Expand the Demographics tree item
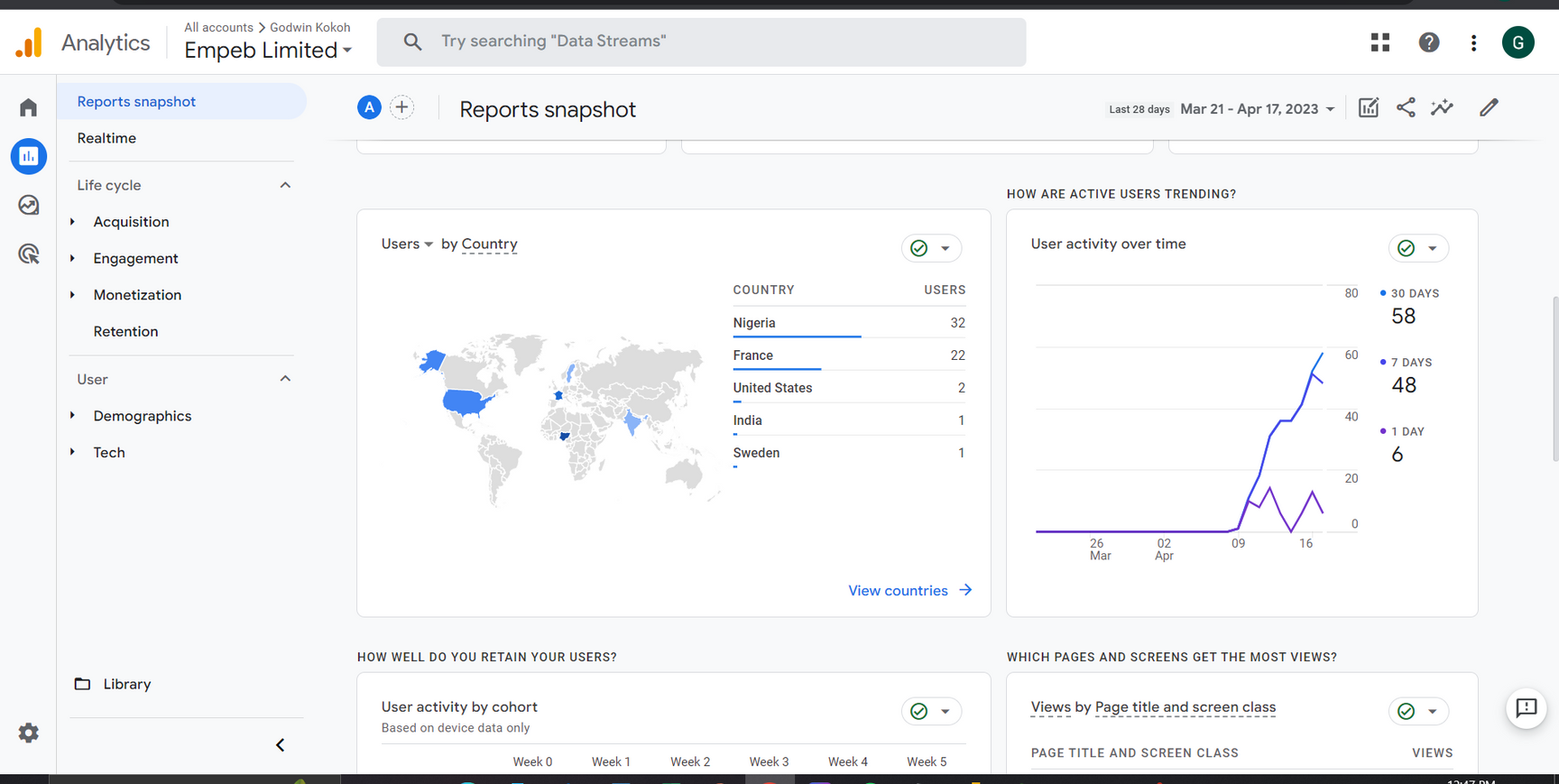 coord(73,416)
